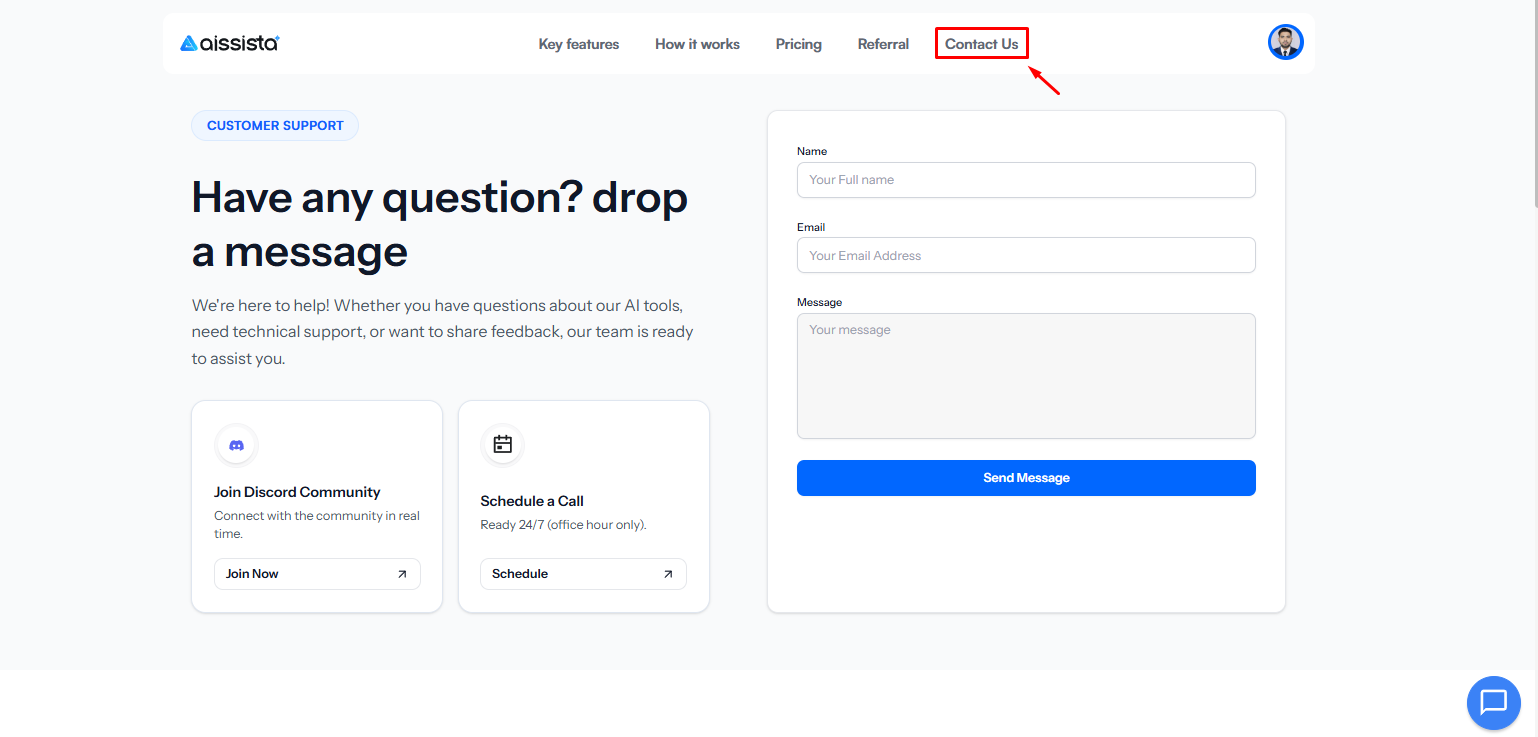
Task: Click the Join Now text label
Action: [252, 574]
